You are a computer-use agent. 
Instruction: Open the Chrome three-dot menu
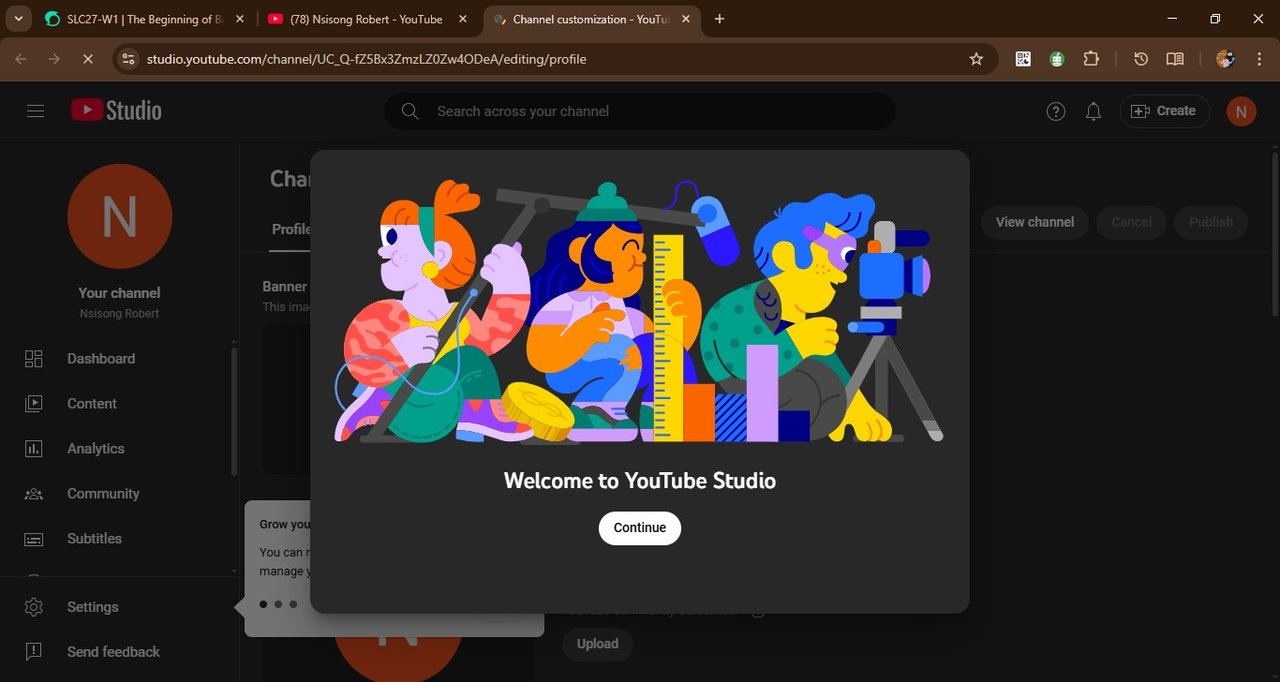pyautogui.click(x=1259, y=59)
